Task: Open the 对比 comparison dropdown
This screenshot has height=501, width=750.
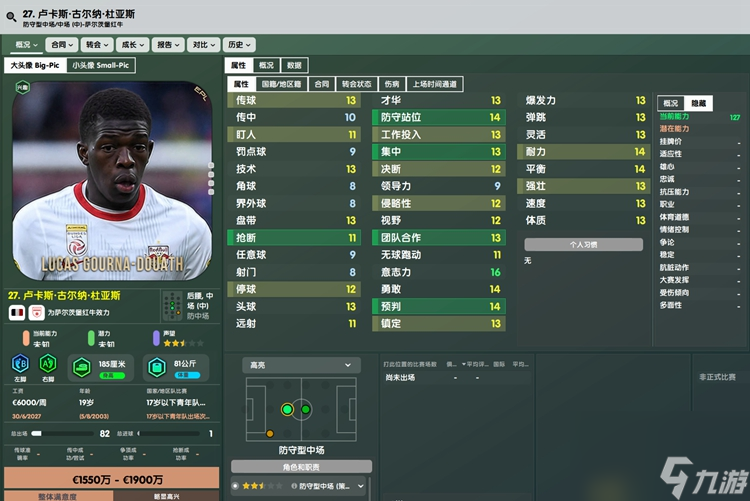Action: click(204, 45)
